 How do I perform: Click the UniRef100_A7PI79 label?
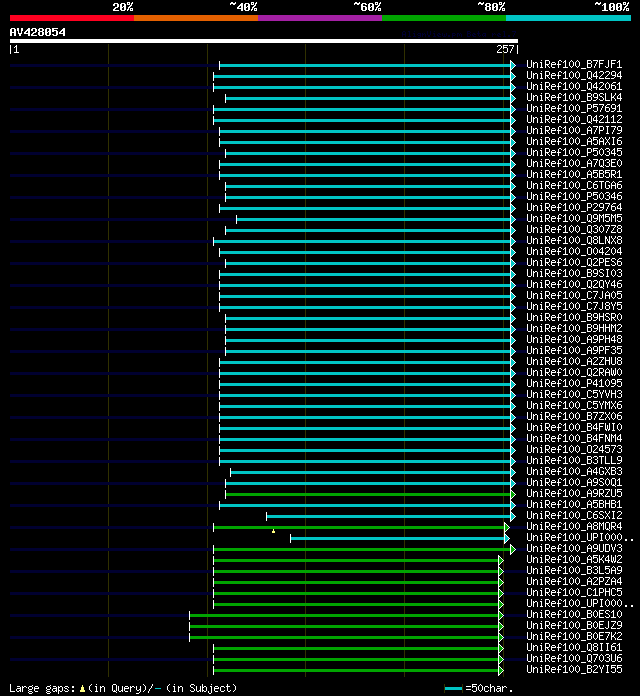point(574,130)
